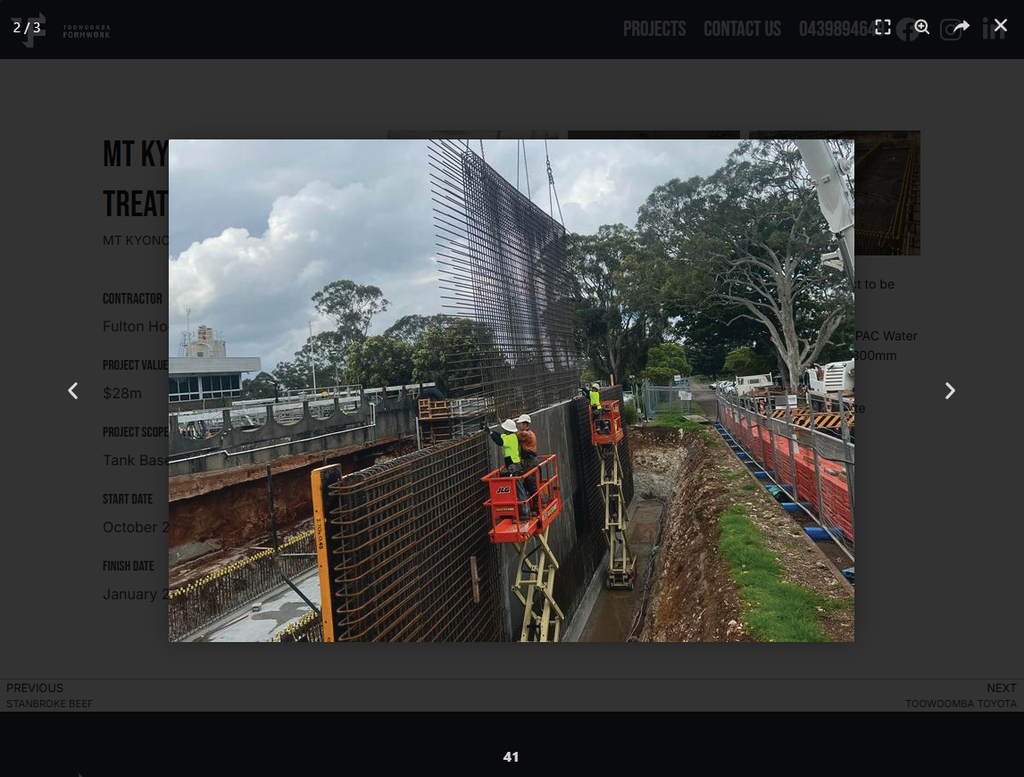Click the "Contractor" heading
Screen dimensions: 1024x777
click(x=133, y=298)
